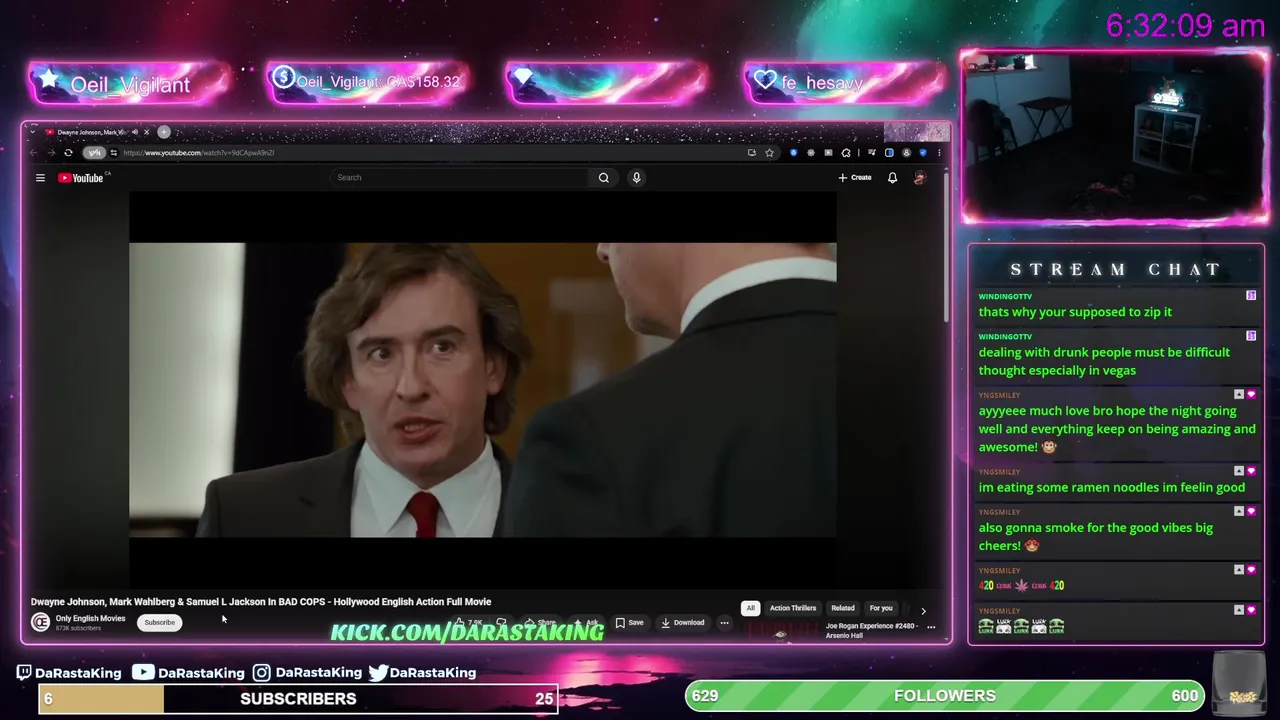Open the site information icon beside the URL
The height and width of the screenshot is (720, 1280).
tap(113, 153)
